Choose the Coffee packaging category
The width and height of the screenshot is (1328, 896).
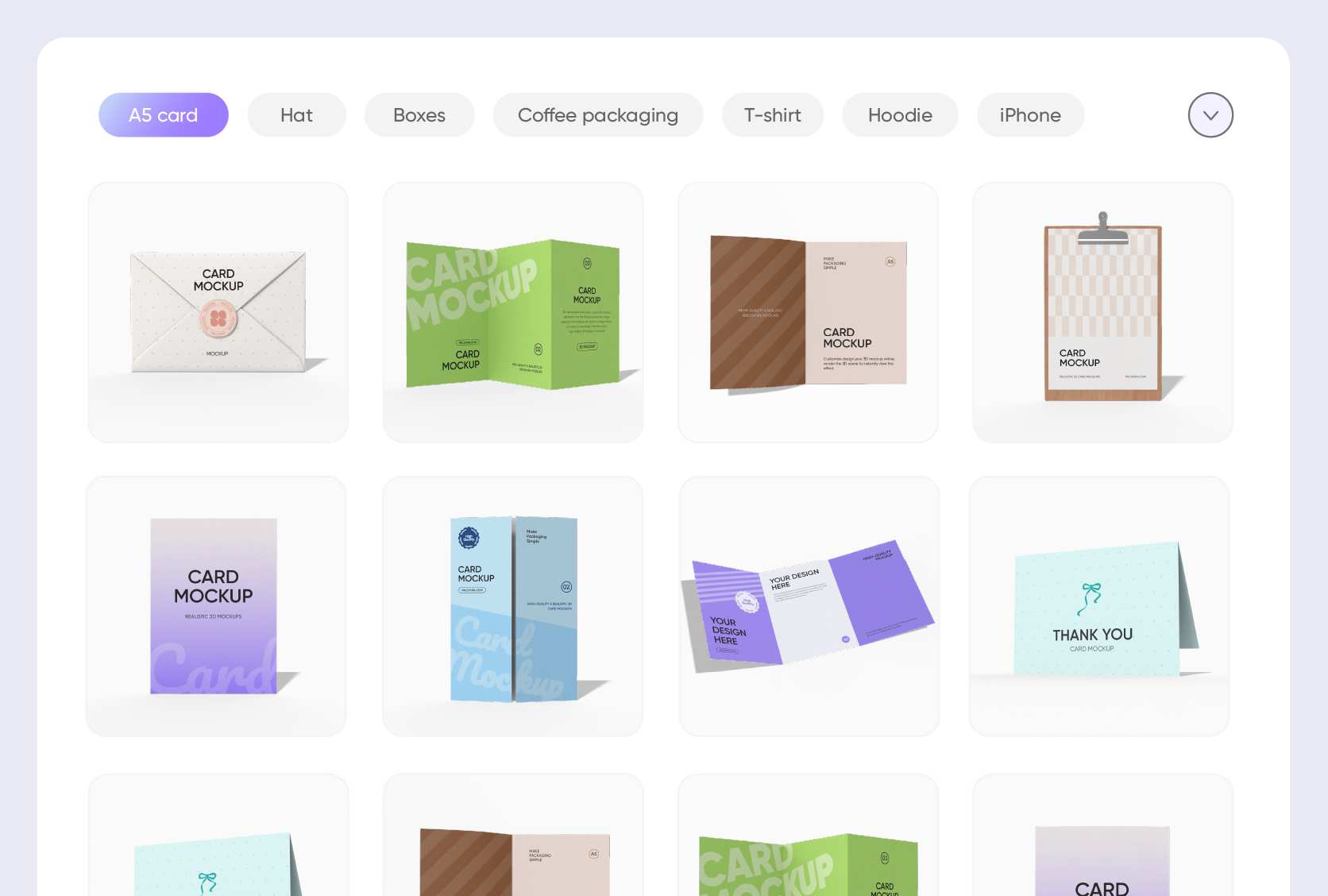[598, 115]
